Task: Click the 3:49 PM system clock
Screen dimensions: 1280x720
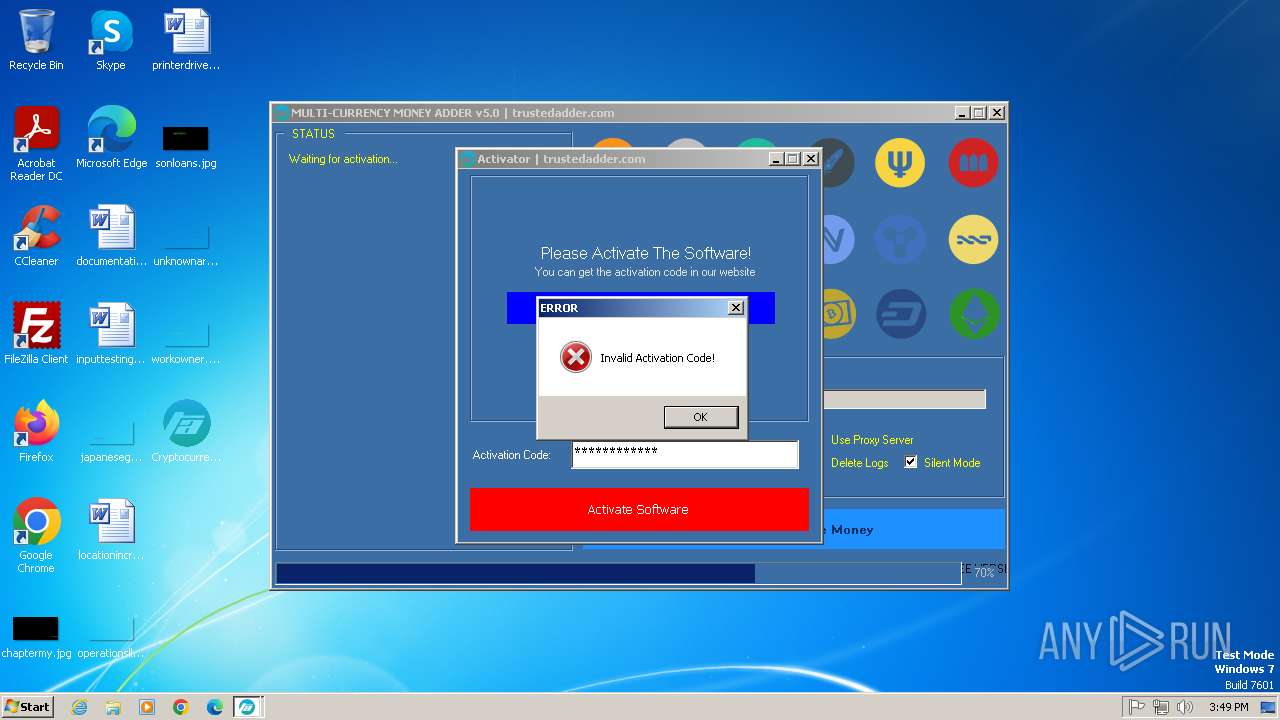Action: (x=1228, y=707)
